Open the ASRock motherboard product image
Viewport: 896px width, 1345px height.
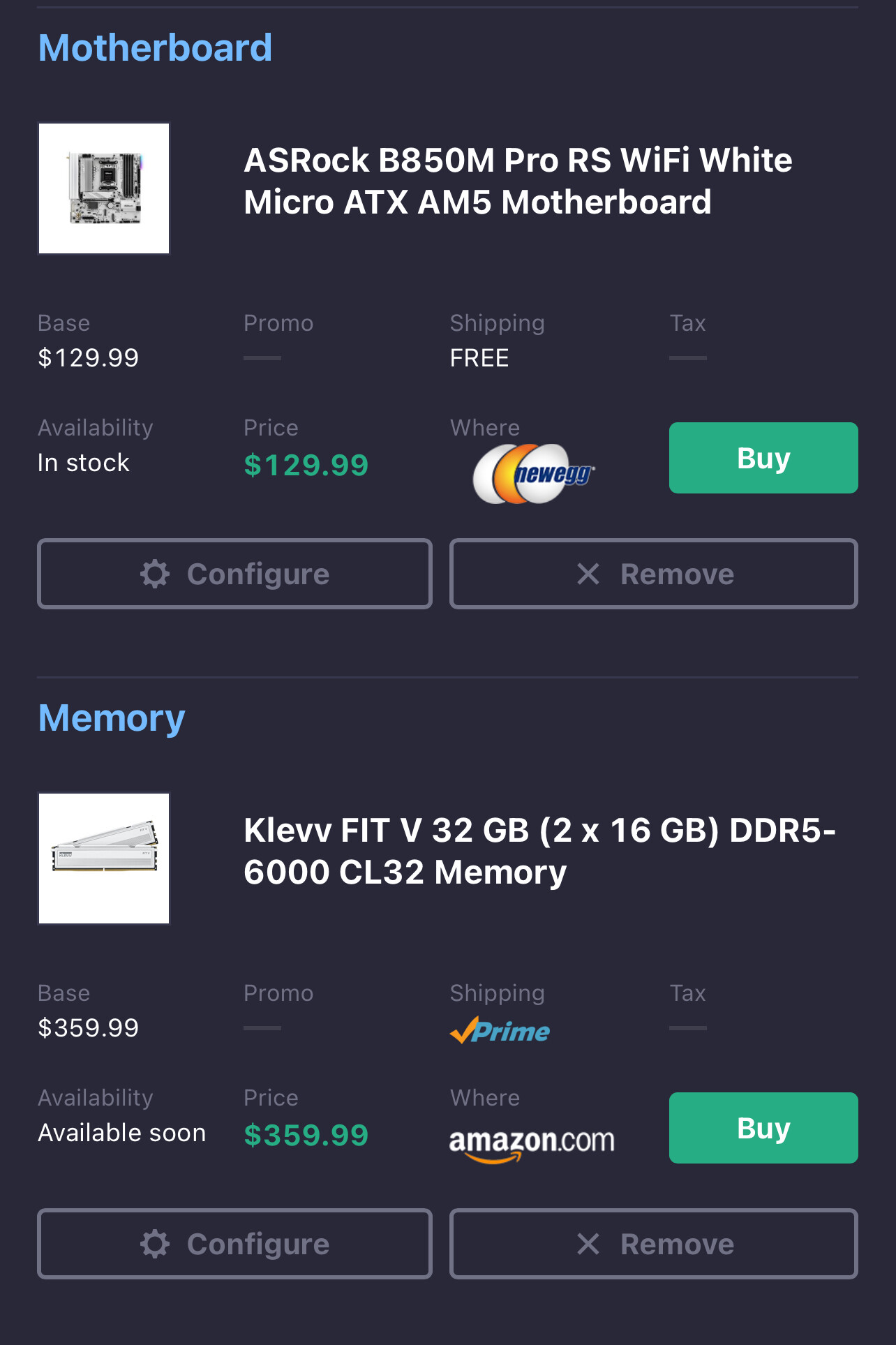[104, 188]
